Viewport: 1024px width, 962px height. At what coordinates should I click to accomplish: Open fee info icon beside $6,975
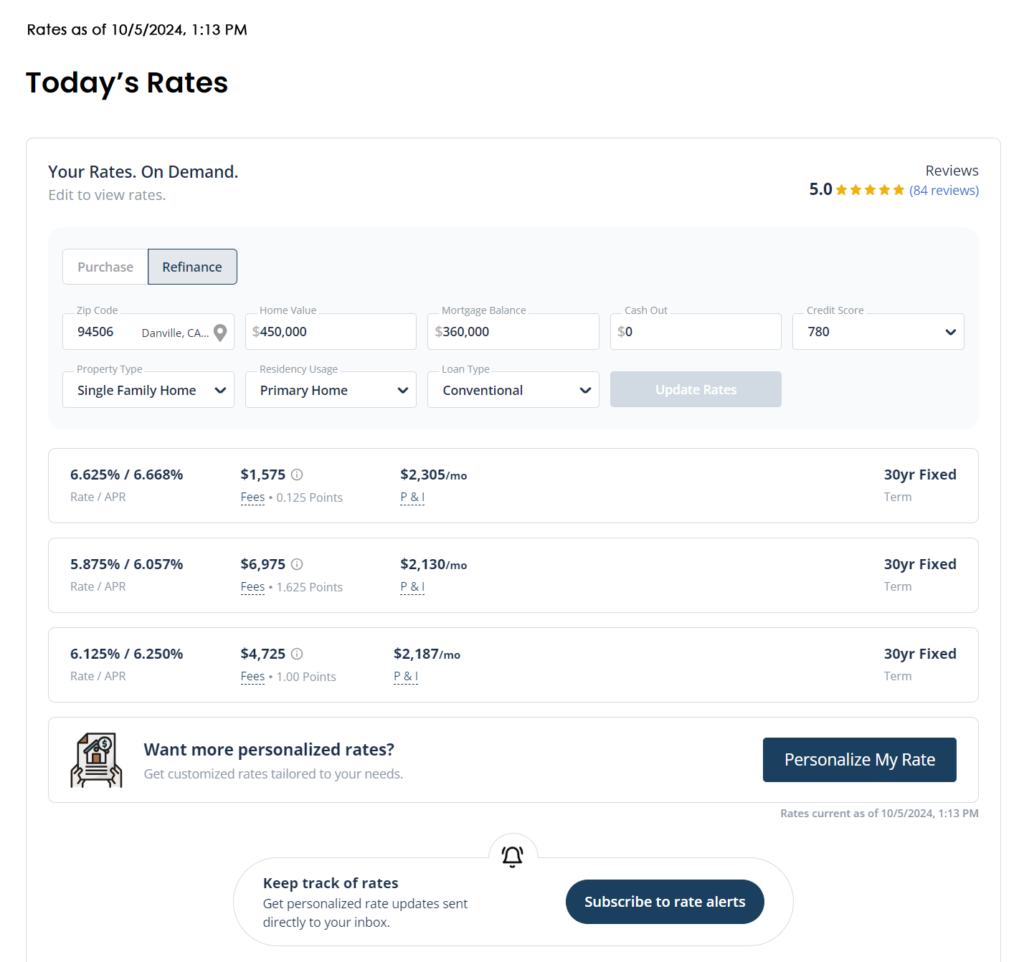click(296, 564)
